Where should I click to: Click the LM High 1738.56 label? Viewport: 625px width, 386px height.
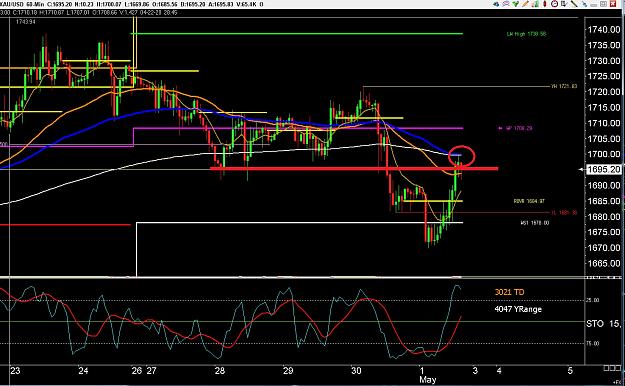[526, 34]
